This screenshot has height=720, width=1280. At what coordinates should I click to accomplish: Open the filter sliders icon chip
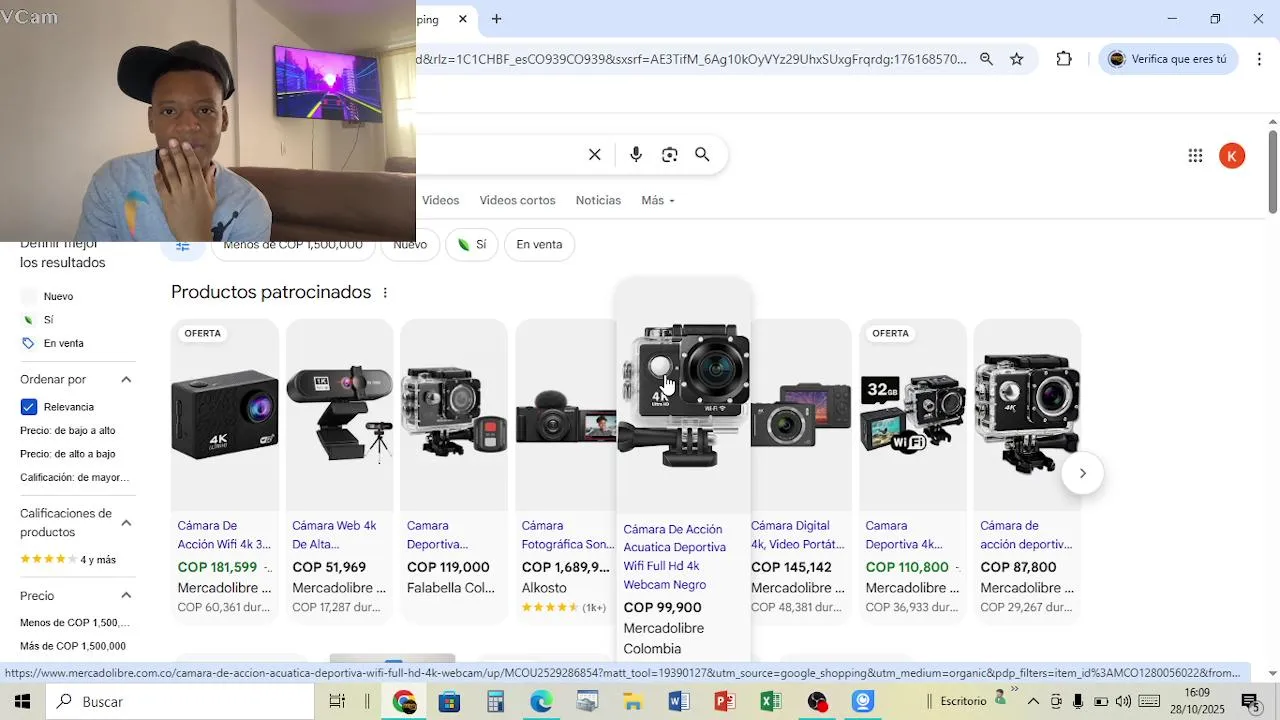click(182, 245)
